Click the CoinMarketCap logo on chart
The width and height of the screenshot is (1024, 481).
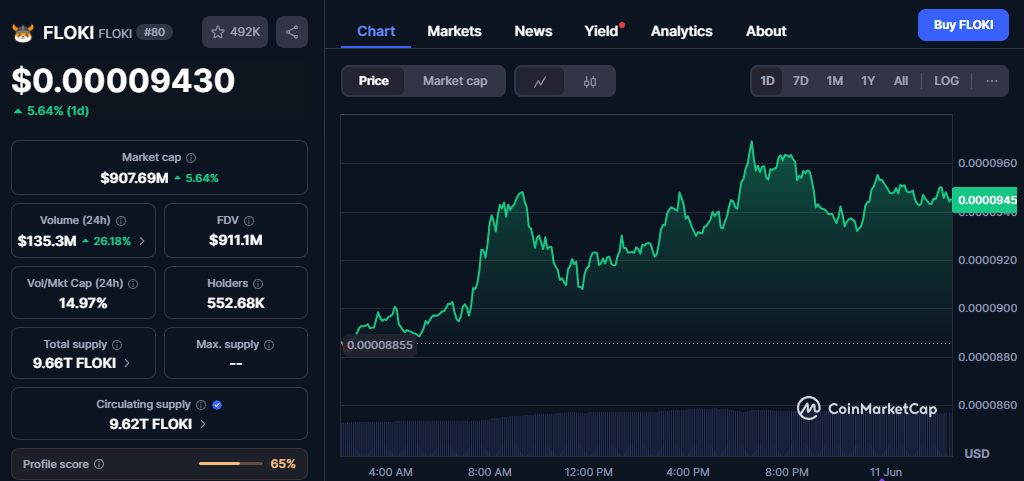tap(867, 409)
